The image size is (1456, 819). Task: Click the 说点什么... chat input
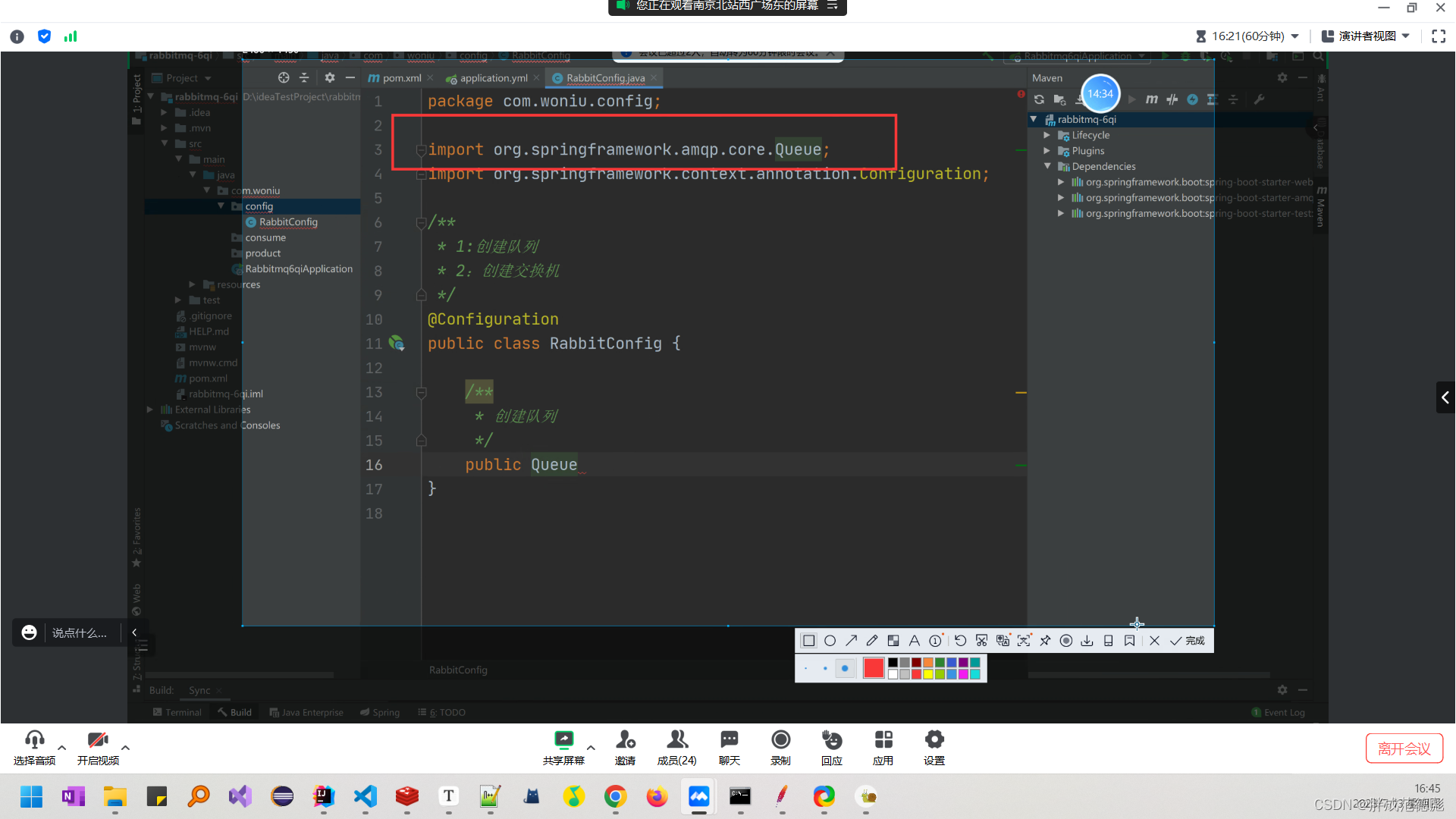[80, 632]
